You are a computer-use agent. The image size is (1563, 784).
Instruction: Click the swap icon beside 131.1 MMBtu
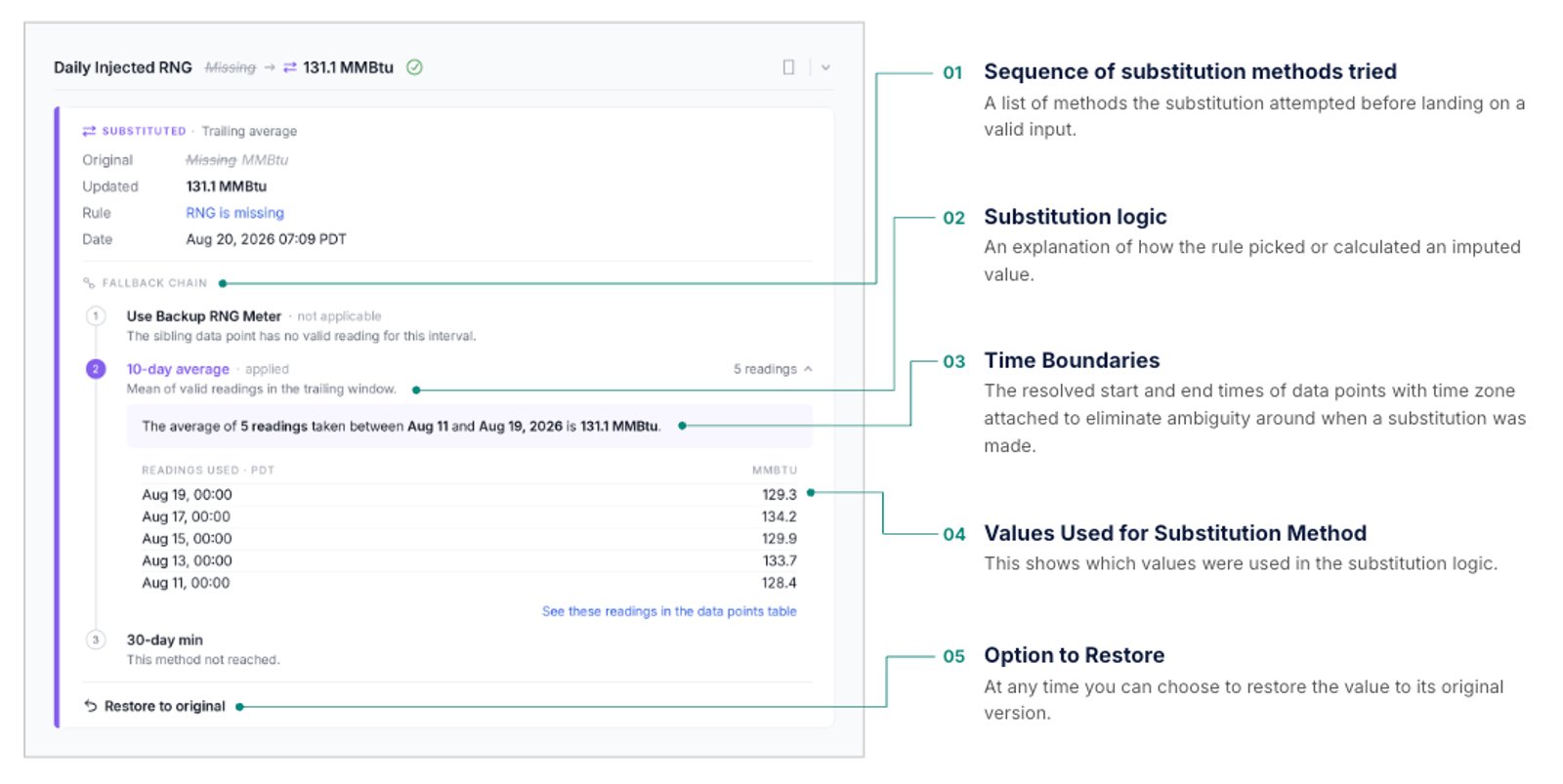[x=290, y=67]
